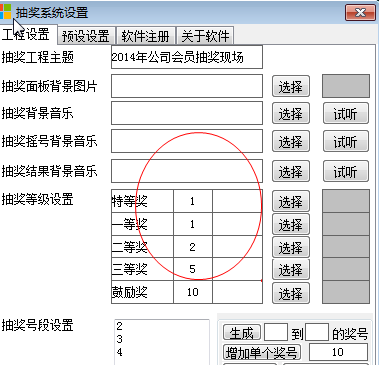The width and height of the screenshot is (379, 365).
Task: Click 选择 for 抽奖背景音乐
Action: pyautogui.click(x=291, y=114)
